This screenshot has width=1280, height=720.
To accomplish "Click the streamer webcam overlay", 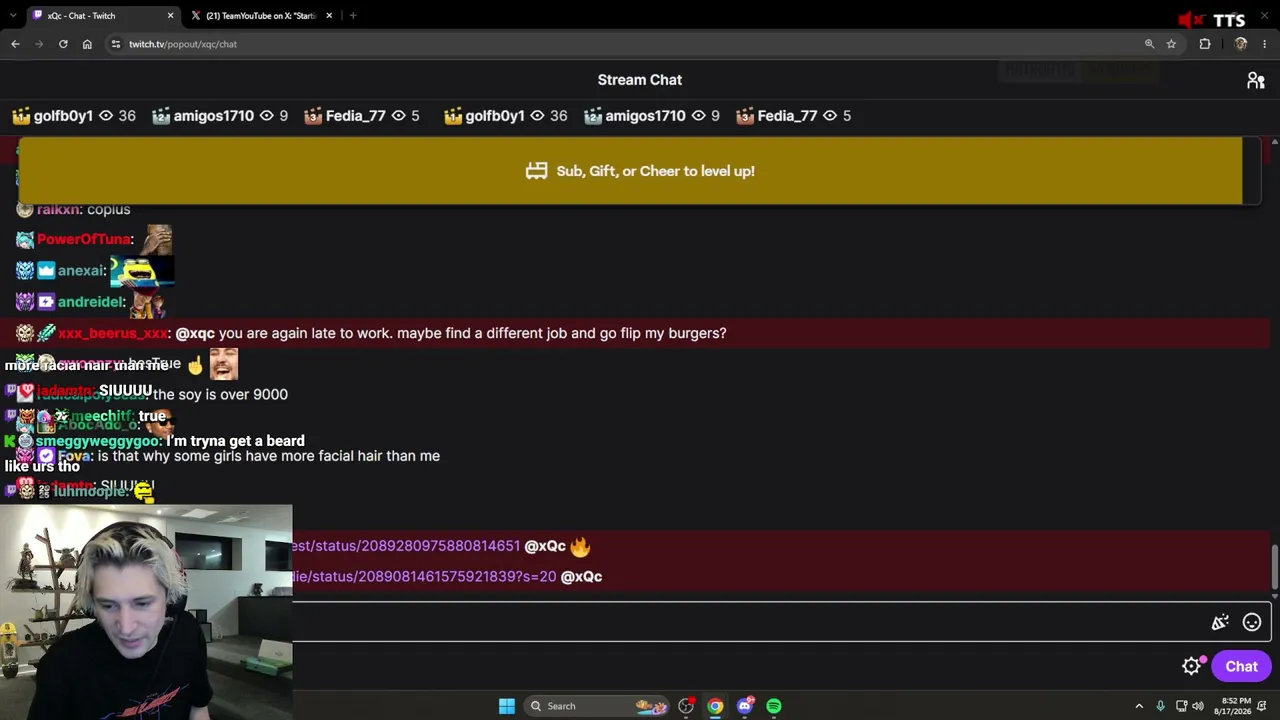I will pyautogui.click(x=146, y=612).
